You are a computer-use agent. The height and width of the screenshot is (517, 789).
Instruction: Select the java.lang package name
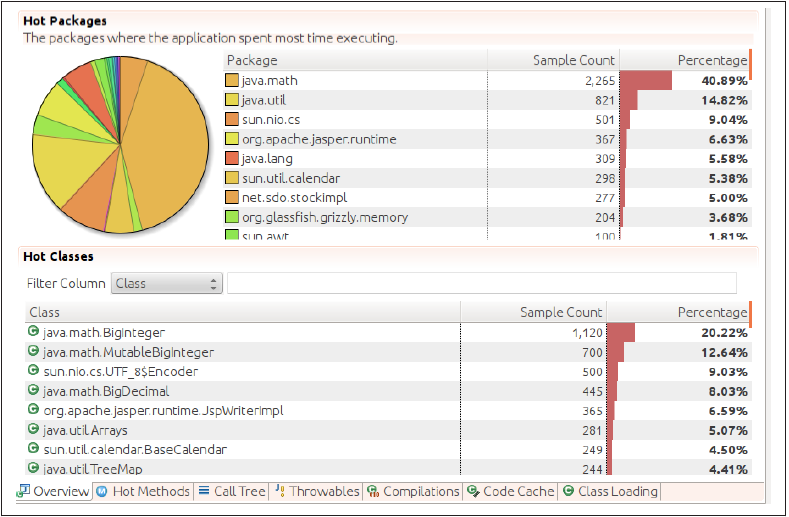[267, 159]
